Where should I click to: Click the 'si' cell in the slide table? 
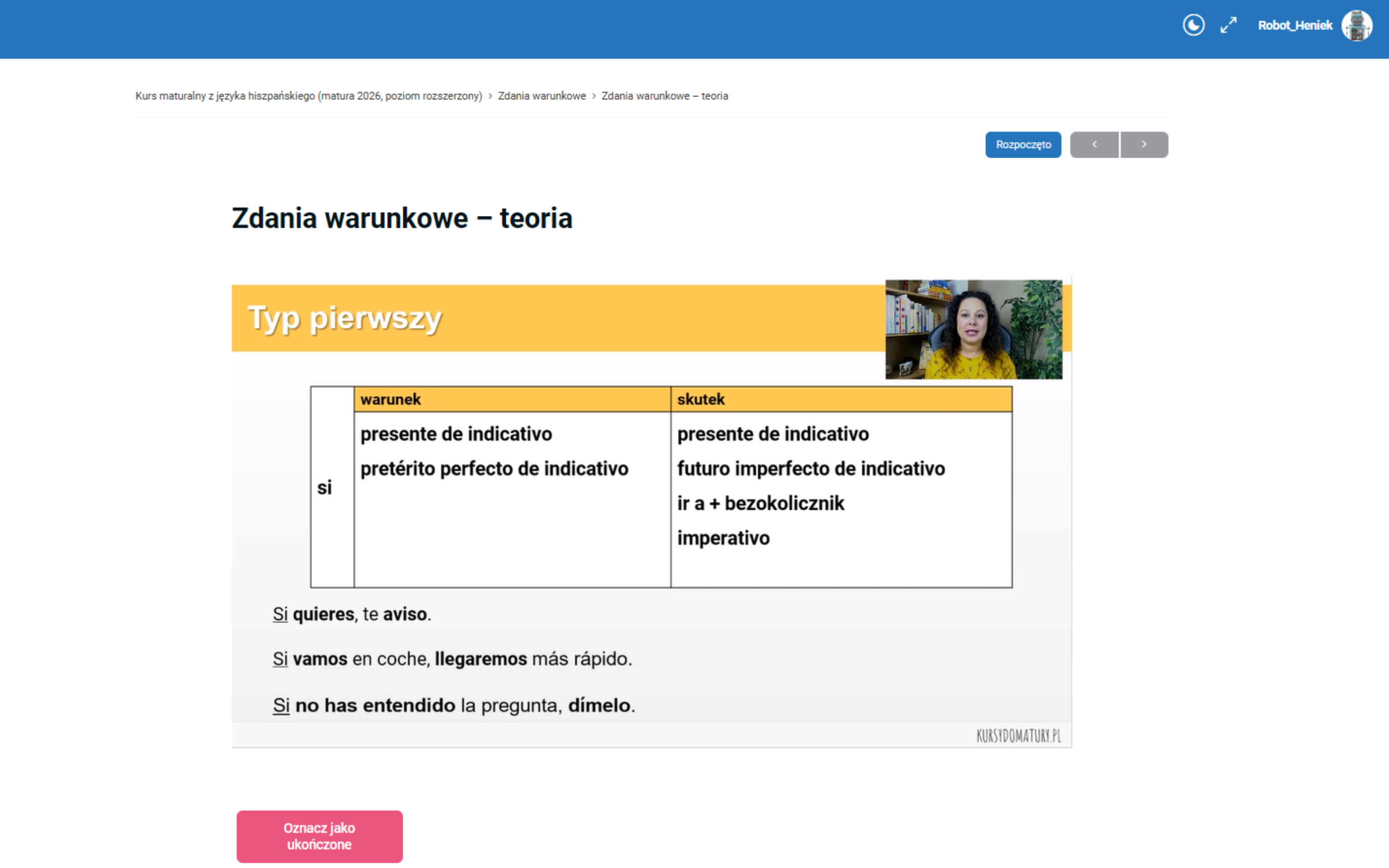point(325,488)
